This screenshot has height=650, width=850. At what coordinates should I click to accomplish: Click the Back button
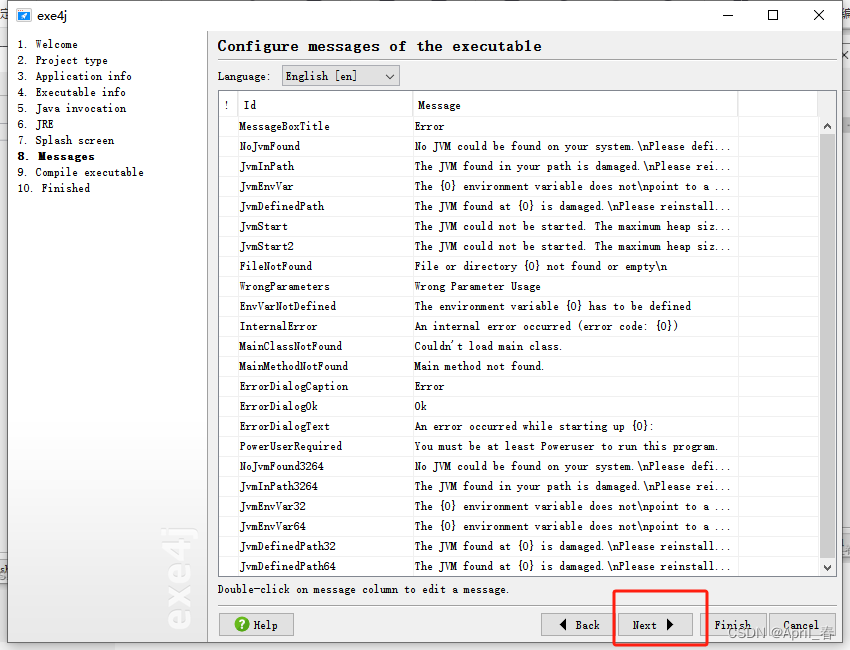click(579, 625)
